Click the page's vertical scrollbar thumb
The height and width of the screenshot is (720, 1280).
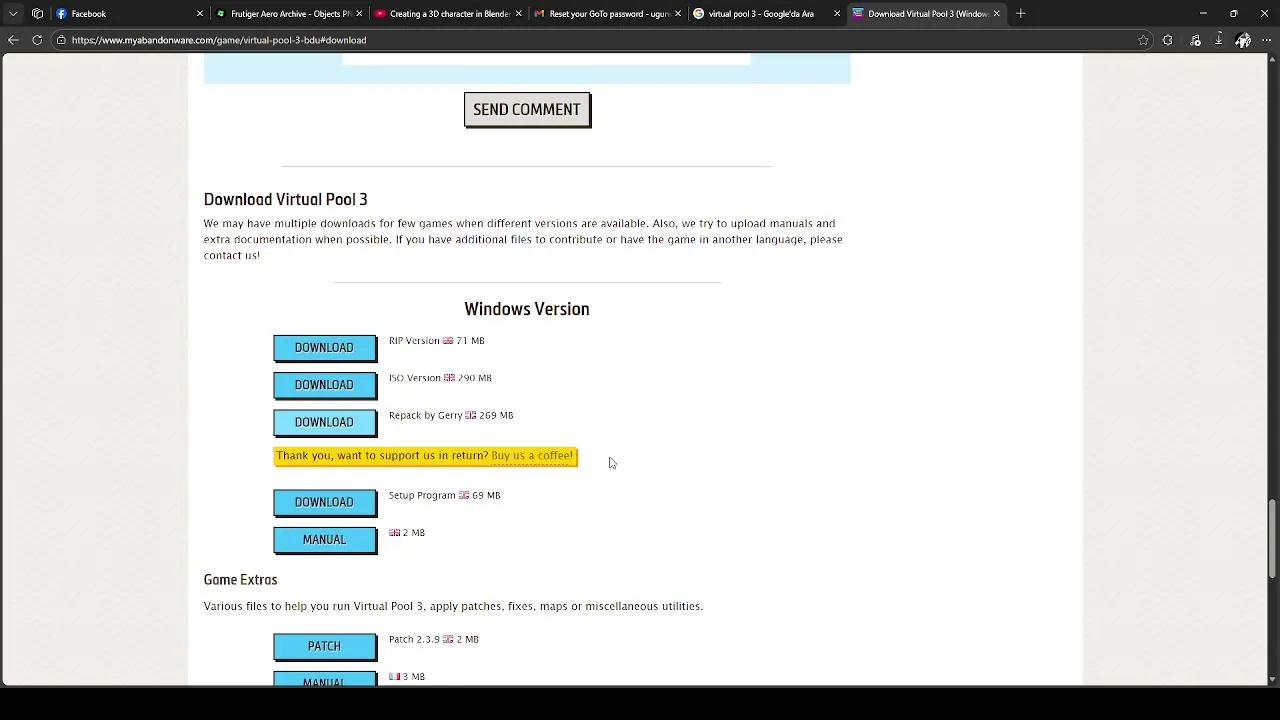click(x=1273, y=538)
